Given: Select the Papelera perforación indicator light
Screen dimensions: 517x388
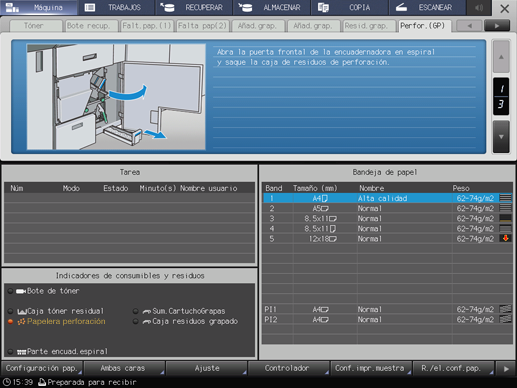Looking at the screenshot, I should [10, 322].
